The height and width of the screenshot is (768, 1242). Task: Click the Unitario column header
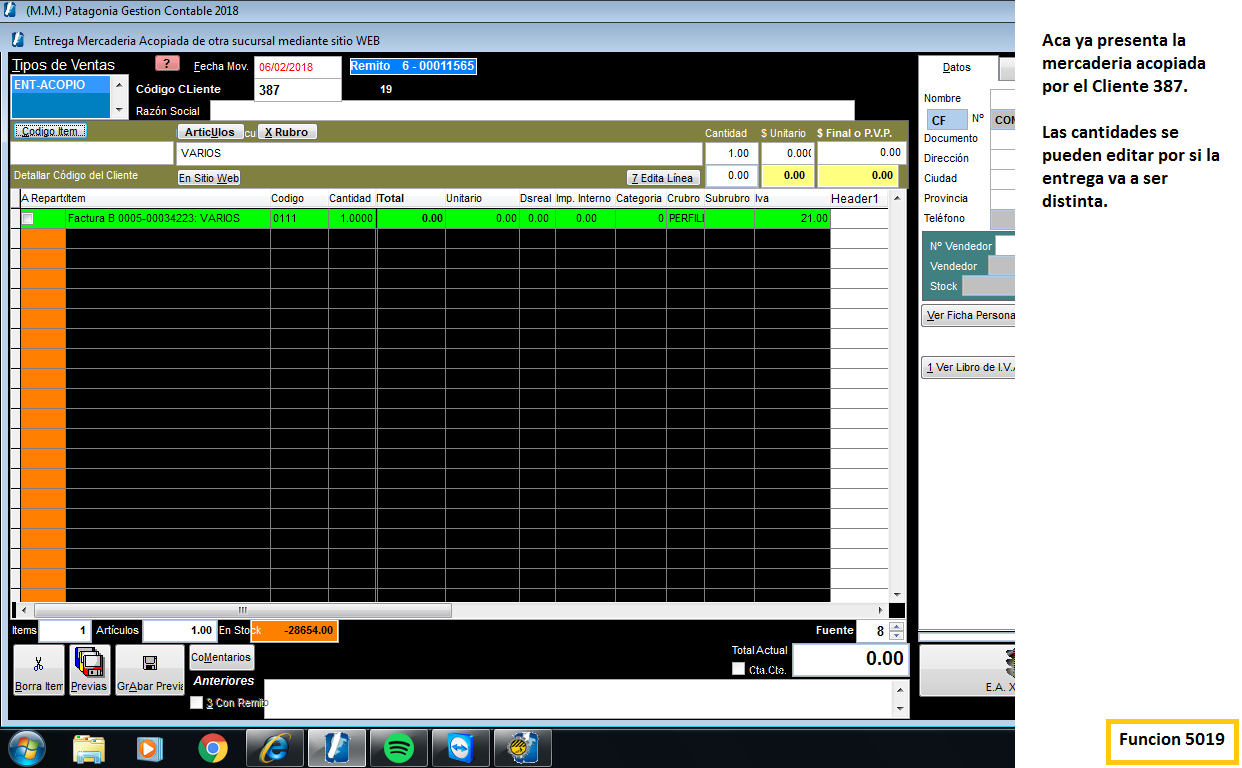(x=481, y=198)
